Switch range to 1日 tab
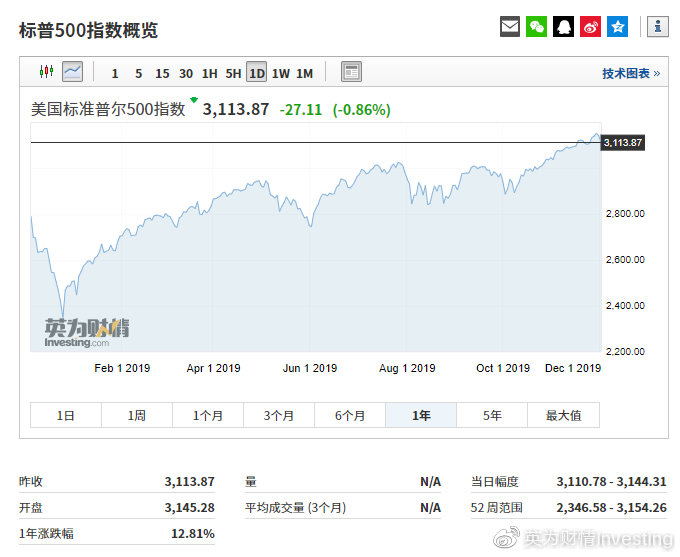 [66, 415]
